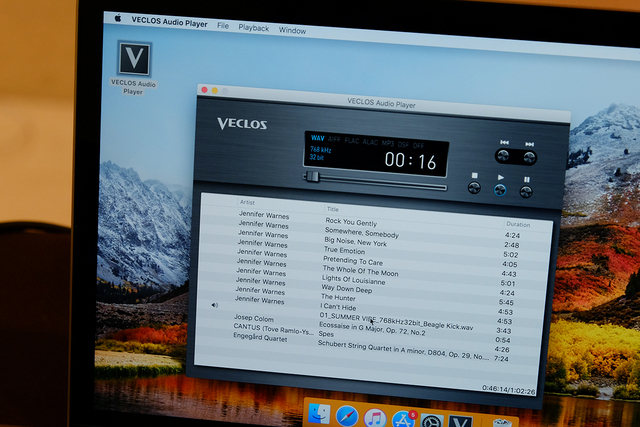Pause playback with the pause button
The height and width of the screenshot is (427, 640).
point(526,192)
